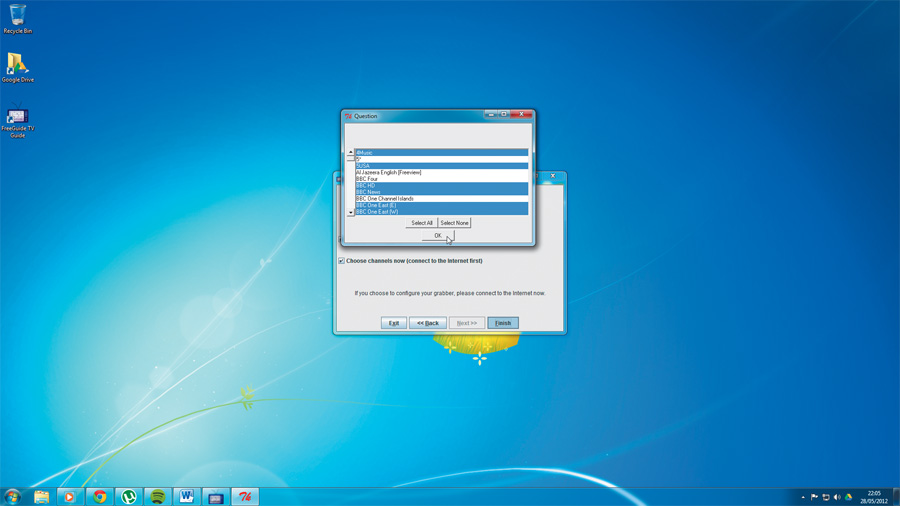Open the network status tray icon

tap(825, 497)
